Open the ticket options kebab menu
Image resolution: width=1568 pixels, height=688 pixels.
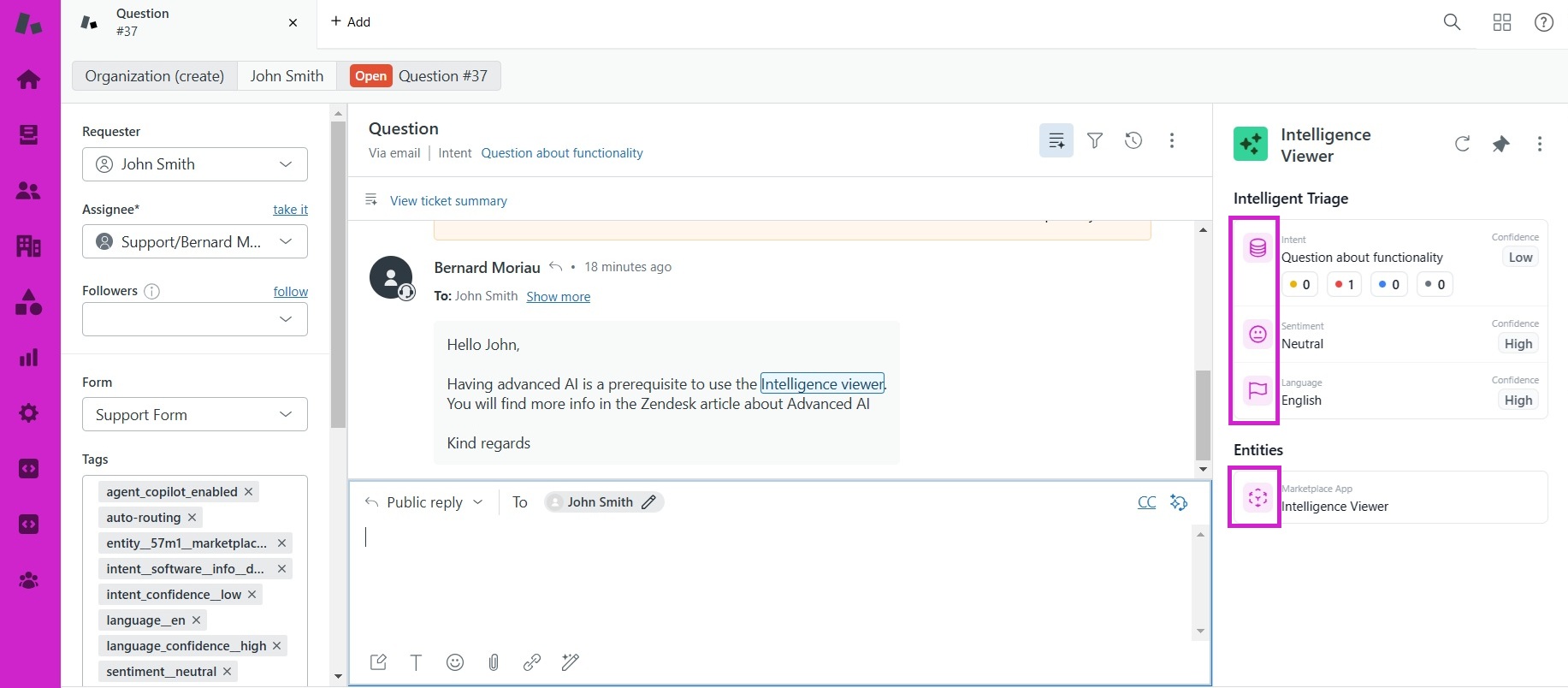[x=1172, y=140]
